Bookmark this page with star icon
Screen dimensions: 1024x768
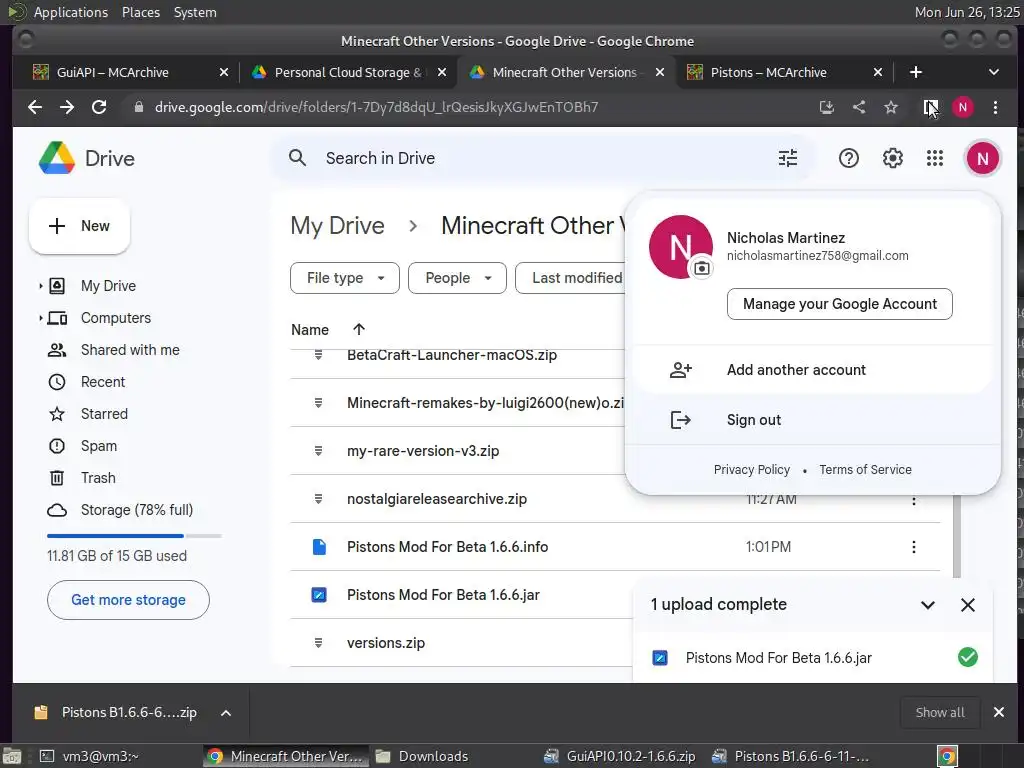891,107
